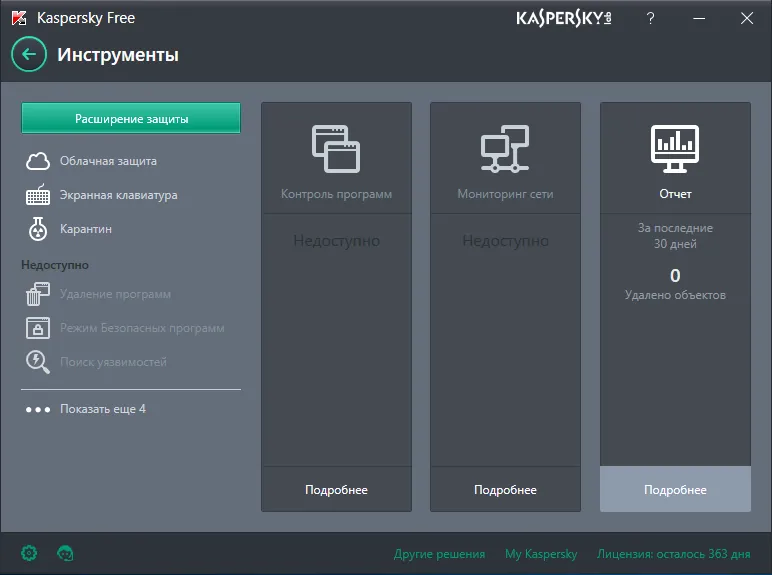
Task: Open help with the question mark icon
Action: (650, 18)
